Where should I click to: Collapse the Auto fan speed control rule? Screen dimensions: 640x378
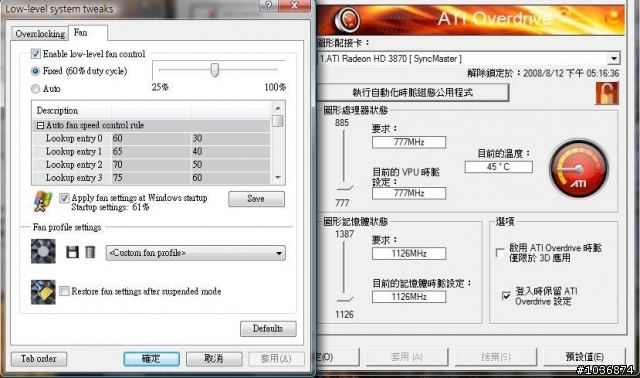[x=40, y=125]
